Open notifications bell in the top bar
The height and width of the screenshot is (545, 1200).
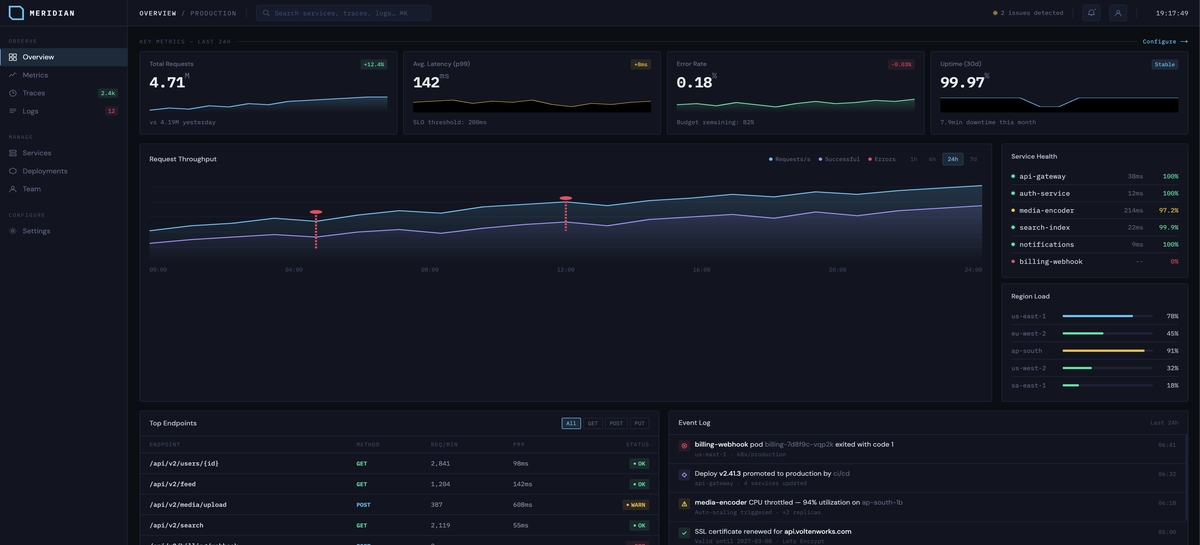pyautogui.click(x=1091, y=13)
